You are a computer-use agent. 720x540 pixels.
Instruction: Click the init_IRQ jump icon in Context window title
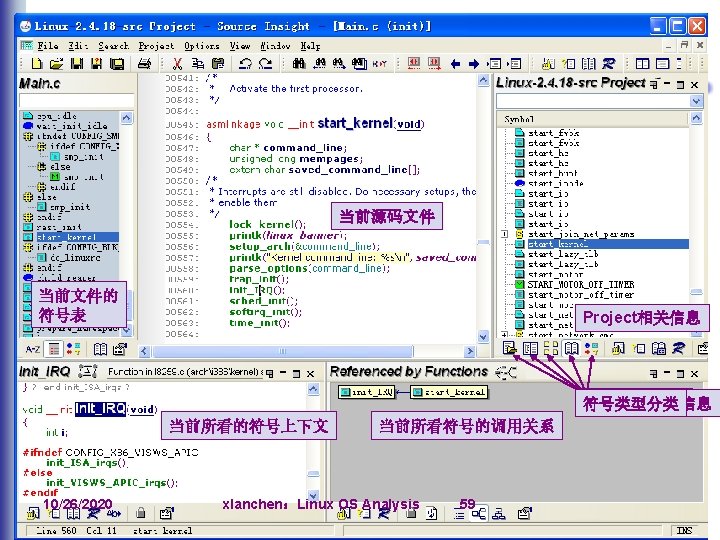[87, 371]
